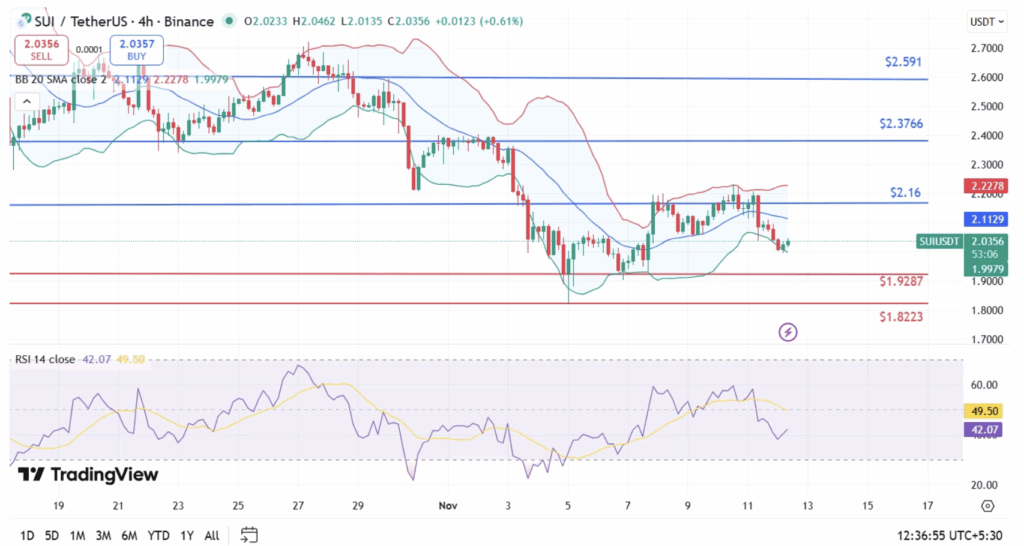Show the All time range

click(x=213, y=533)
